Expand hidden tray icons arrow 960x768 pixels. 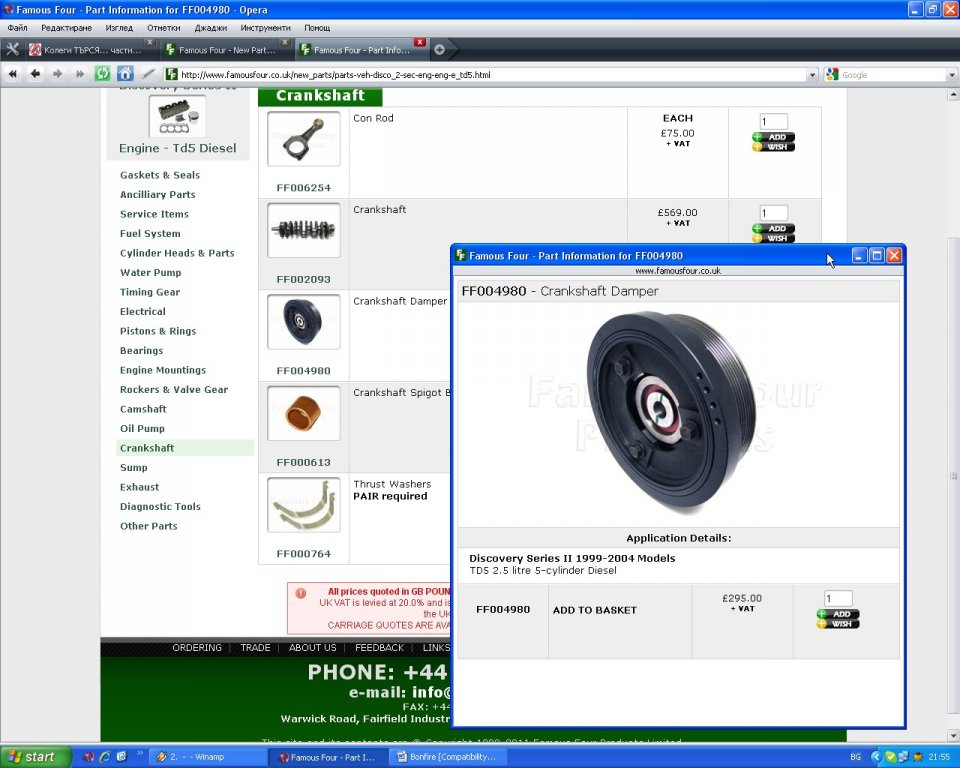tap(876, 757)
